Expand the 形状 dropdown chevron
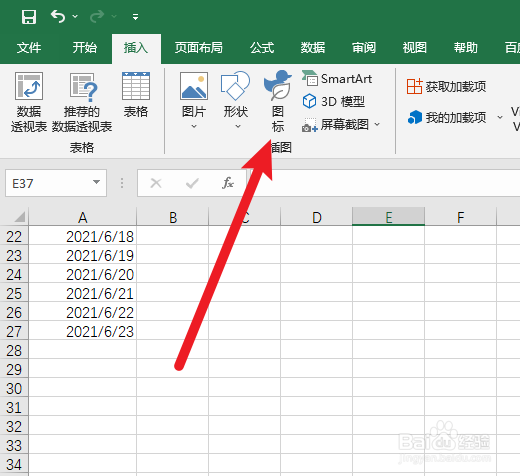This screenshot has height=476, width=520. click(x=238, y=126)
